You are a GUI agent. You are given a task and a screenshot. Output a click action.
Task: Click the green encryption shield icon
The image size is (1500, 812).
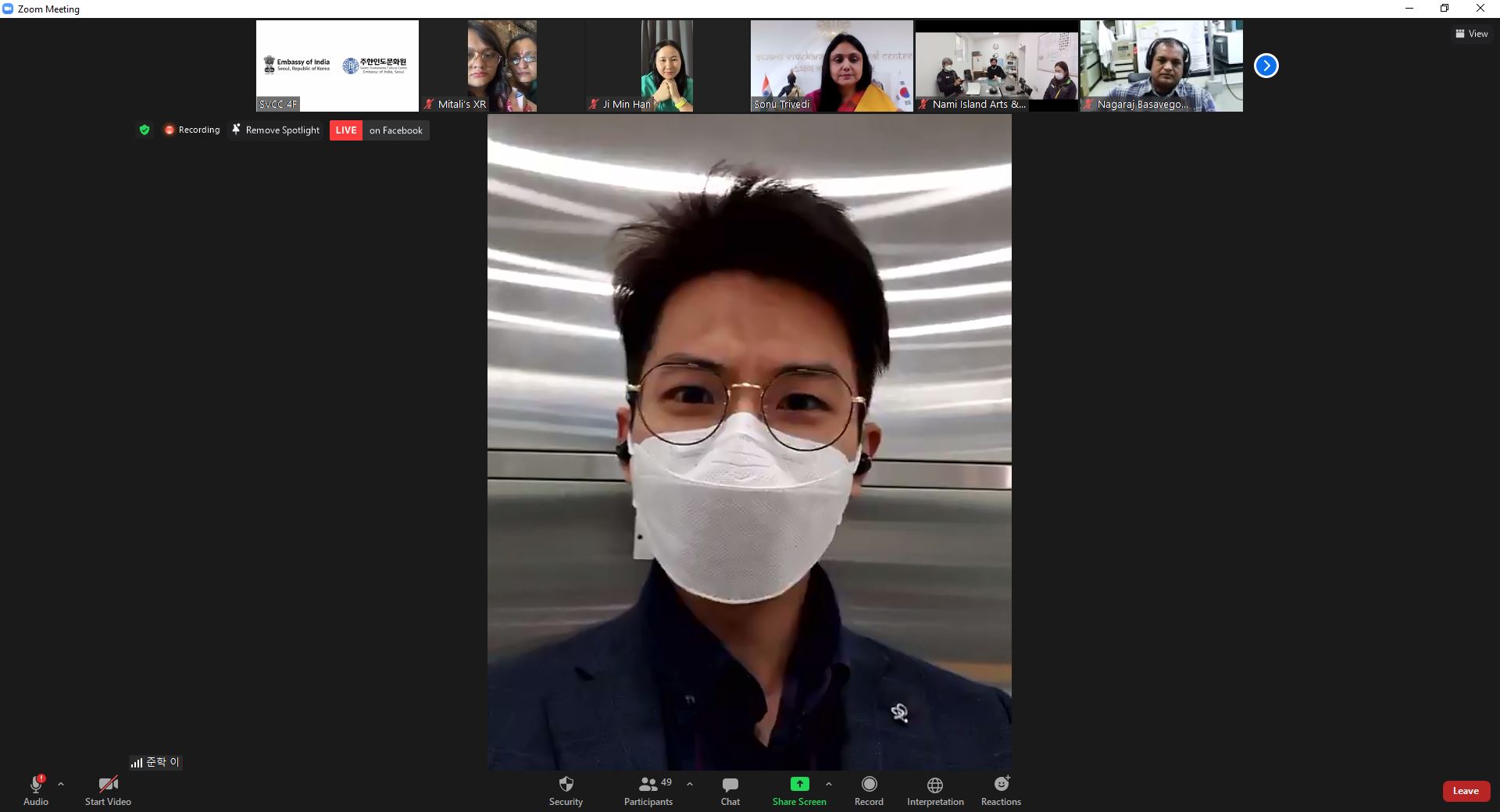coord(145,130)
